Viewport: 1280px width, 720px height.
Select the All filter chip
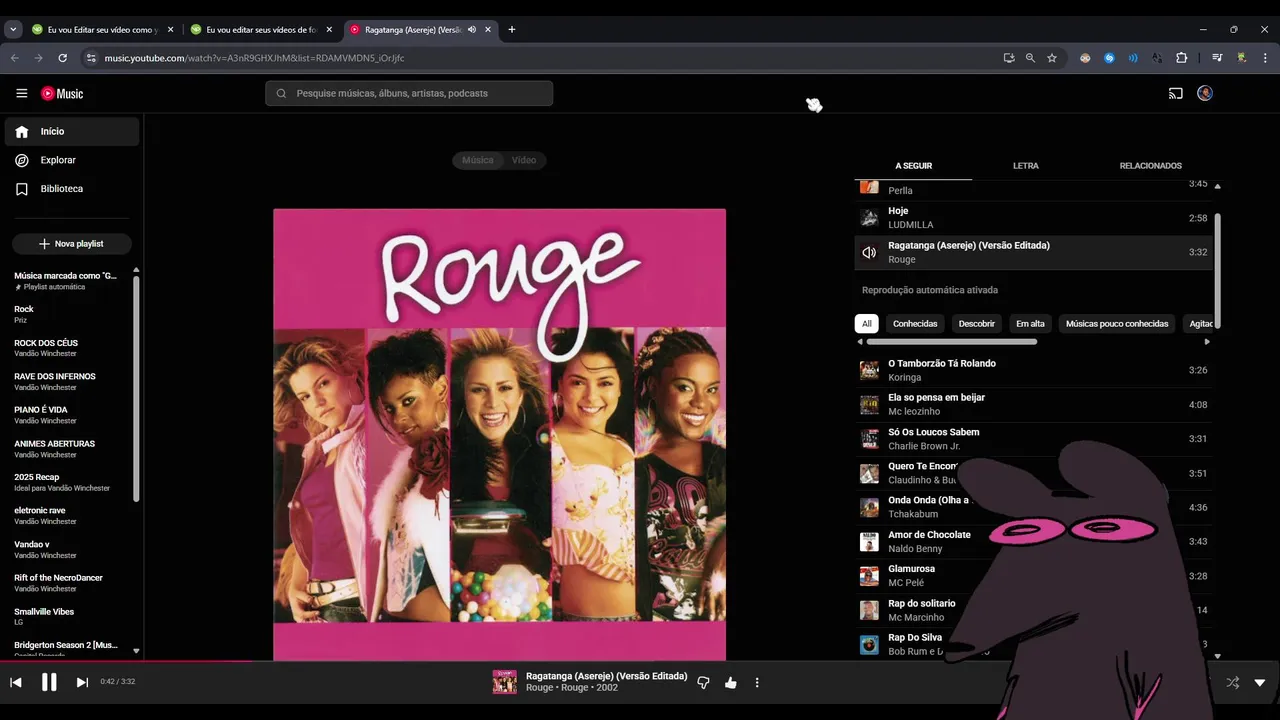(x=867, y=324)
